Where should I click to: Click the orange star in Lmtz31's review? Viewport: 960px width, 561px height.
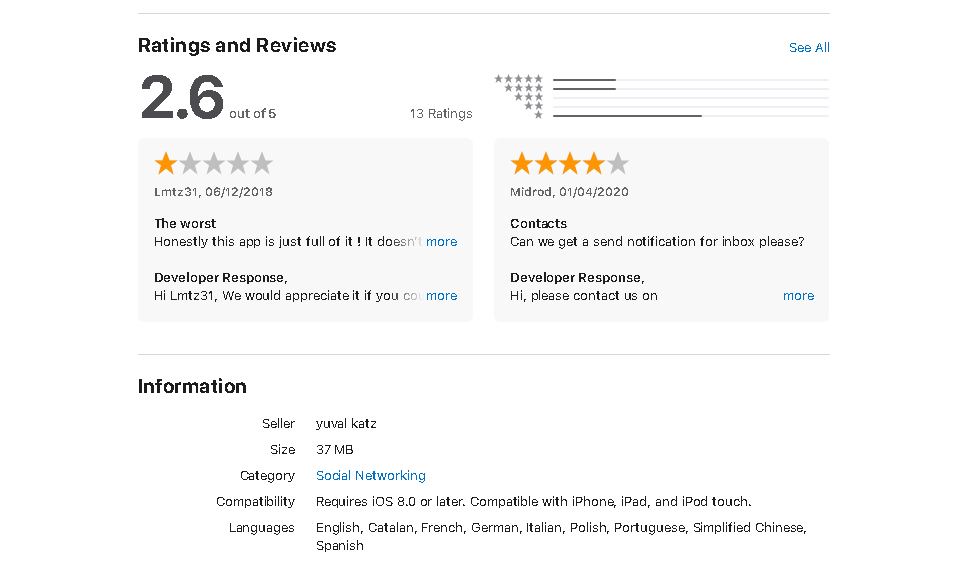pos(165,163)
